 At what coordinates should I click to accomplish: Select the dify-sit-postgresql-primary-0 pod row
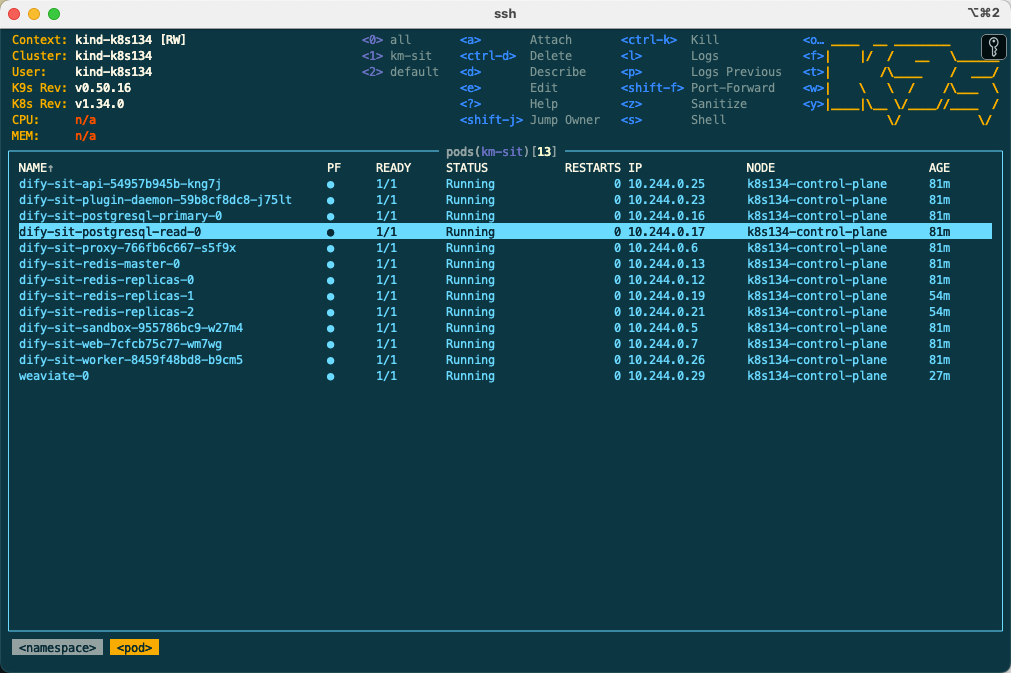point(120,216)
